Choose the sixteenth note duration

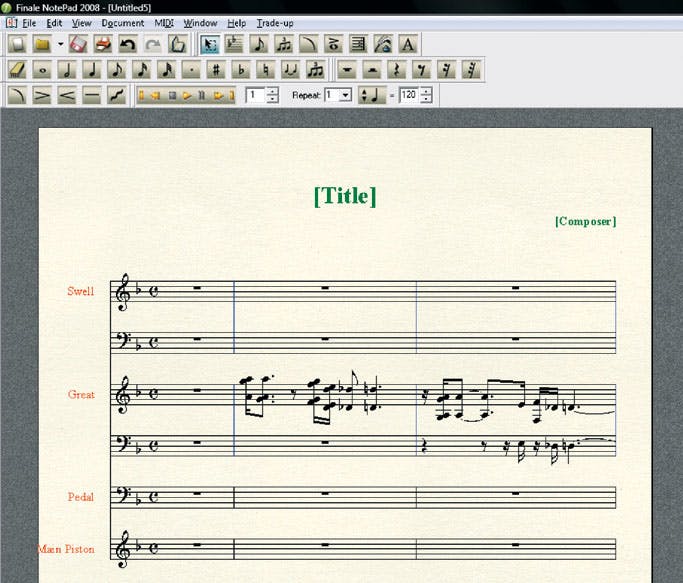[x=142, y=70]
